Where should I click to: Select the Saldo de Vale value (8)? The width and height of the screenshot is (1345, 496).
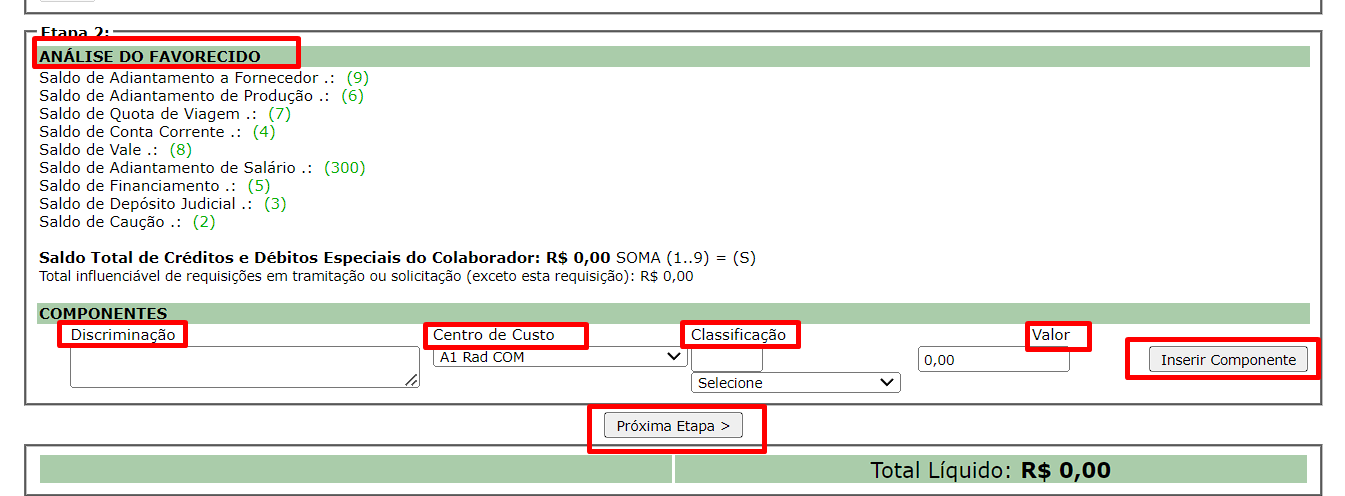pyautogui.click(x=180, y=150)
